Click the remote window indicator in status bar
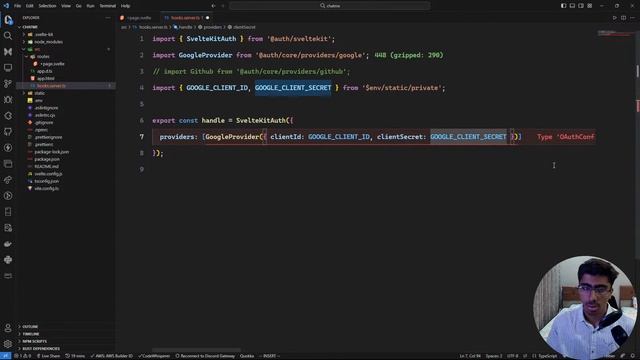The height and width of the screenshot is (360, 640). tap(6, 356)
